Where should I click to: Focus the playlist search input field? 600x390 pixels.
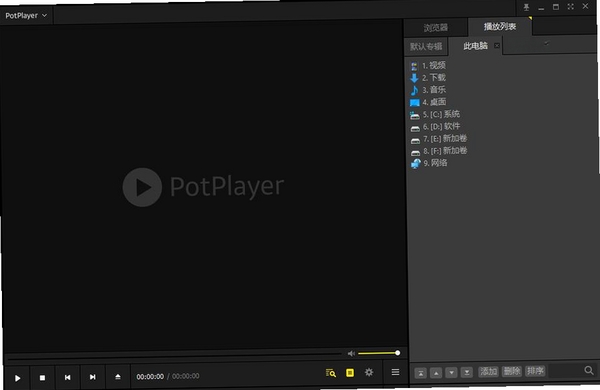pyautogui.click(x=566, y=370)
